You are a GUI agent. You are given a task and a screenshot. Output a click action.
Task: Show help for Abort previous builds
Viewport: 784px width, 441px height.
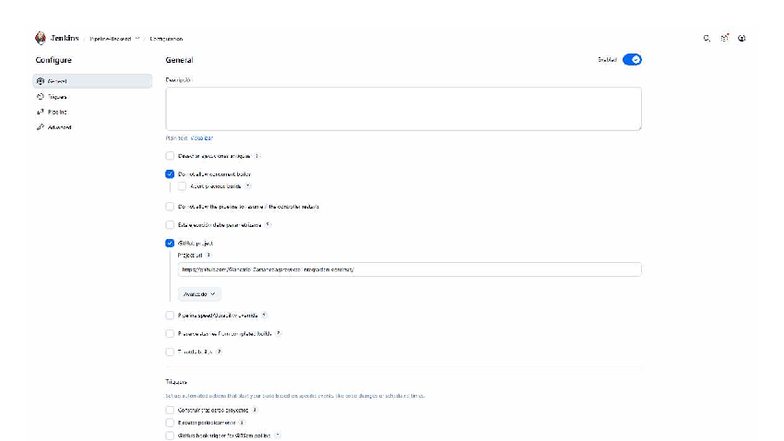tap(248, 186)
